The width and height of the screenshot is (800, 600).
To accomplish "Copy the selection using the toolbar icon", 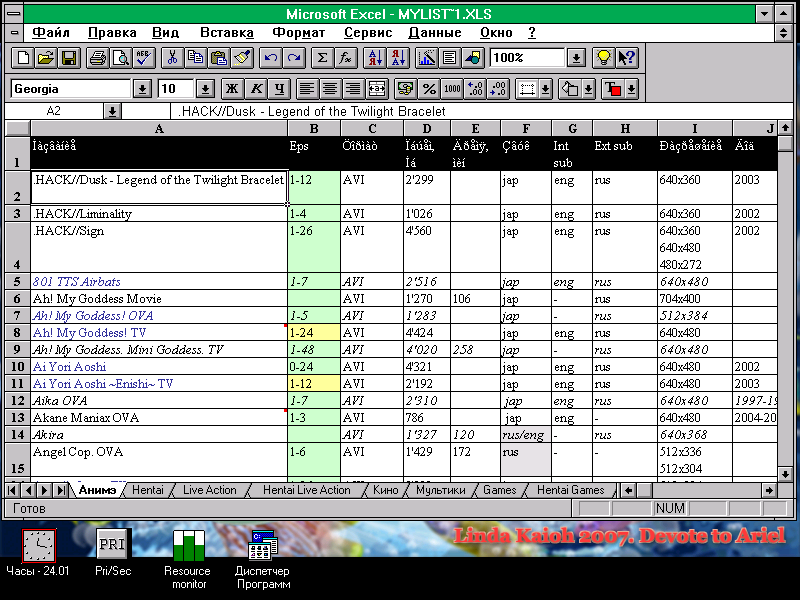I will [x=195, y=58].
